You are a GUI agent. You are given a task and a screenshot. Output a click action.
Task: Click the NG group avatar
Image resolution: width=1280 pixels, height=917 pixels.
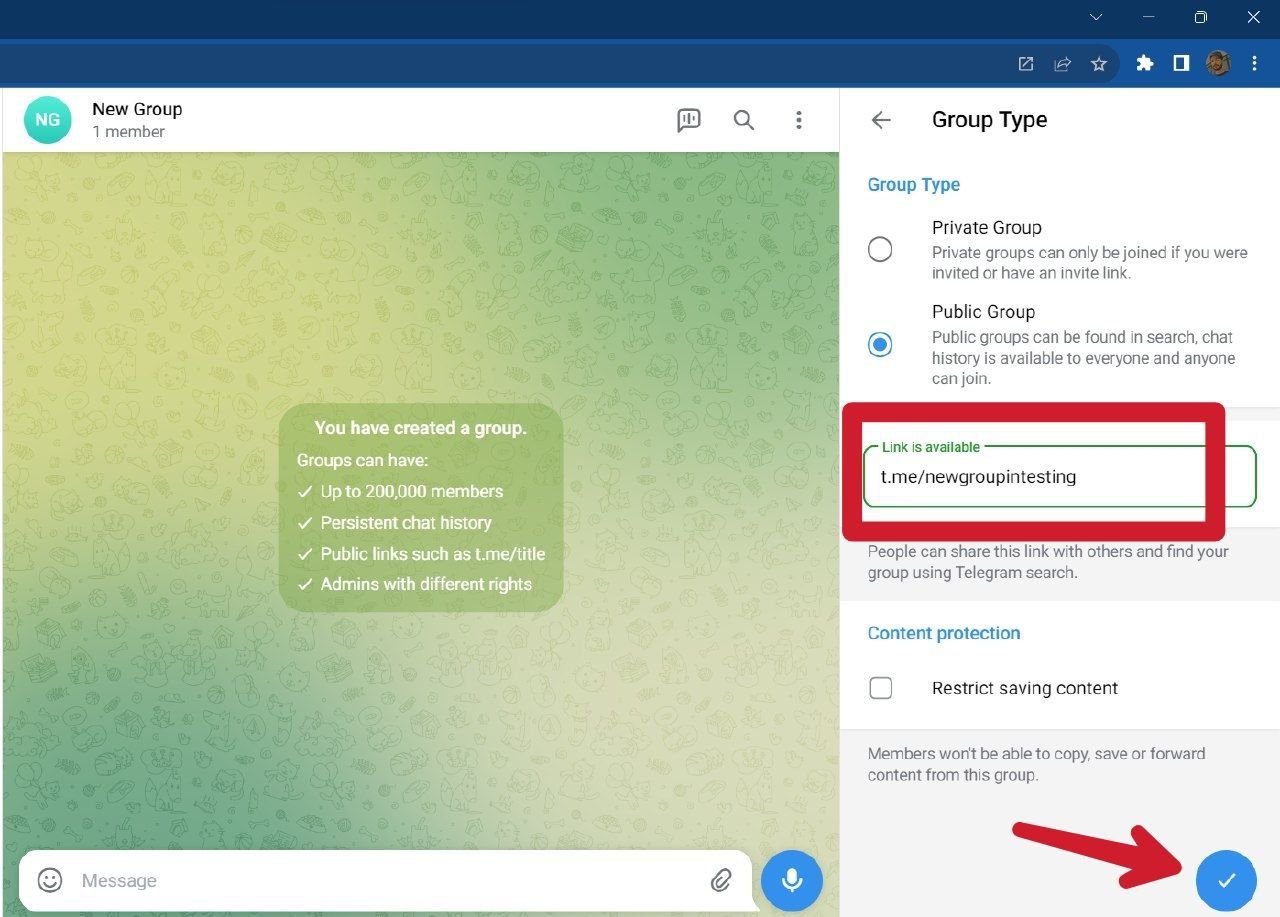48,120
